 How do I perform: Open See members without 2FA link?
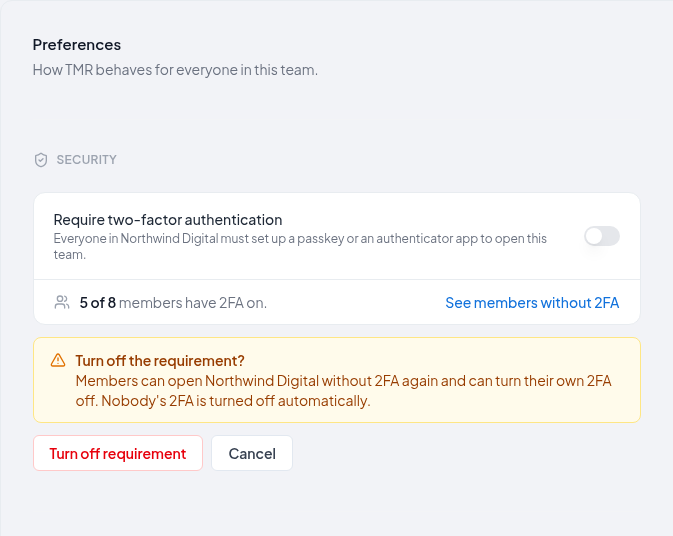coord(532,303)
